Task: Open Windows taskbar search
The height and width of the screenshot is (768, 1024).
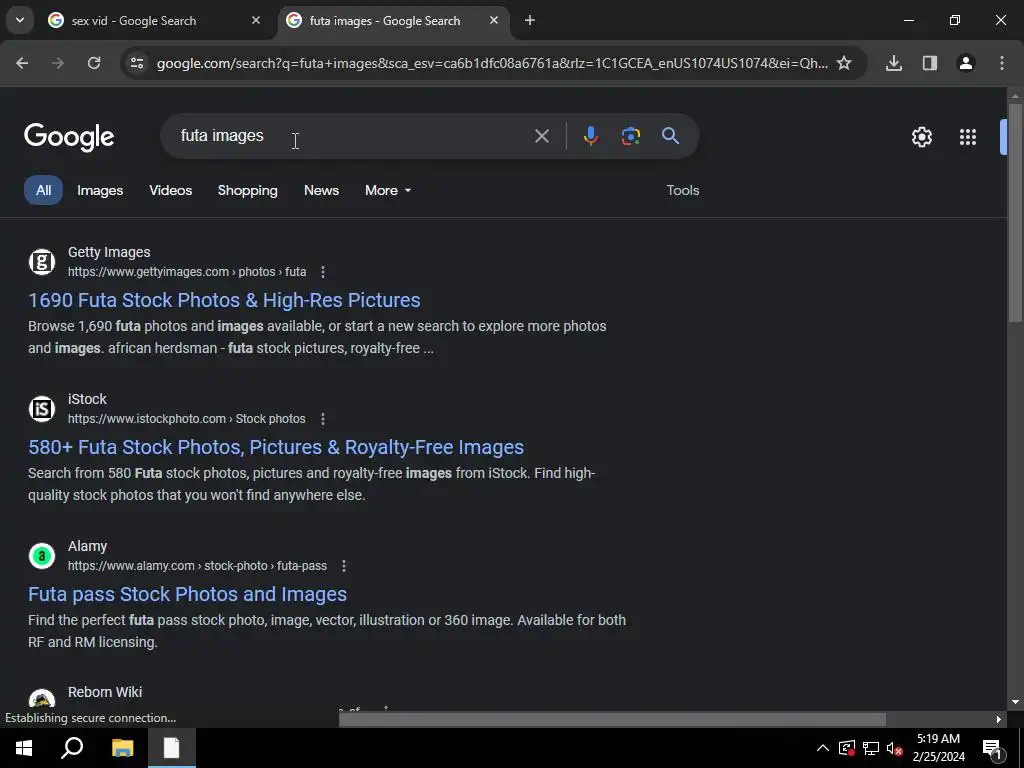Action: (x=72, y=748)
